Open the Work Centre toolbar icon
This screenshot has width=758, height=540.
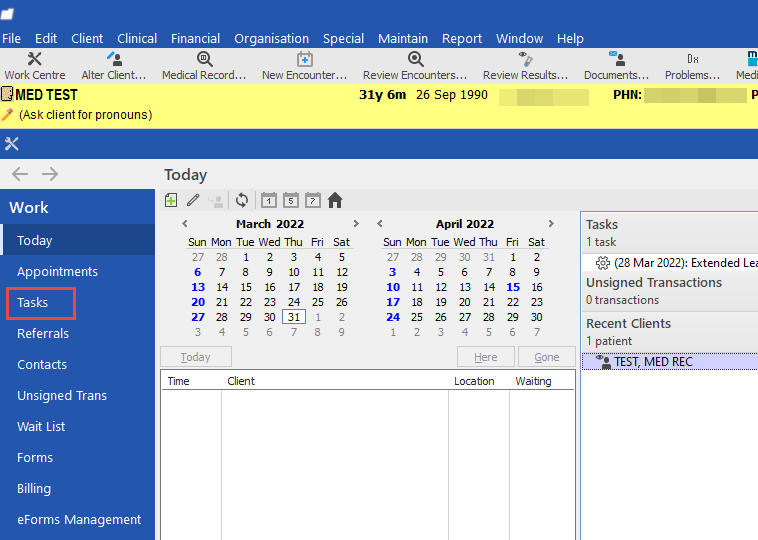click(x=35, y=66)
